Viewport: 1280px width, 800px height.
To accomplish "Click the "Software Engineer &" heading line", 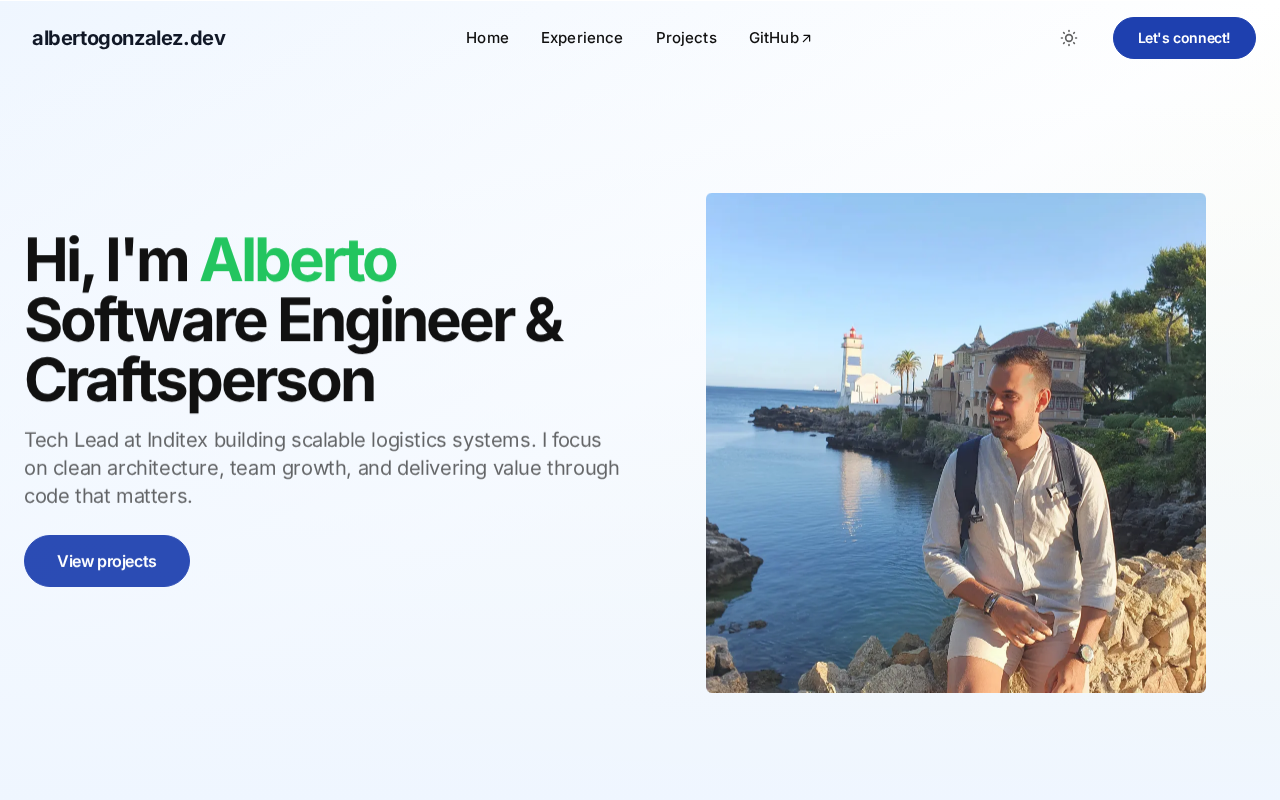I will click(293, 320).
